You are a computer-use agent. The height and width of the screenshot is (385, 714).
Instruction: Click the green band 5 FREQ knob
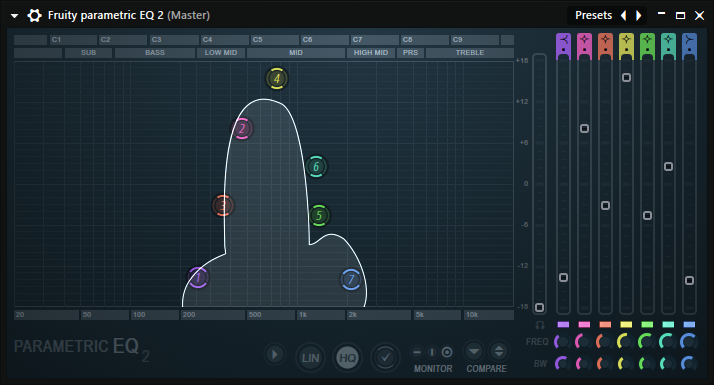pos(646,341)
